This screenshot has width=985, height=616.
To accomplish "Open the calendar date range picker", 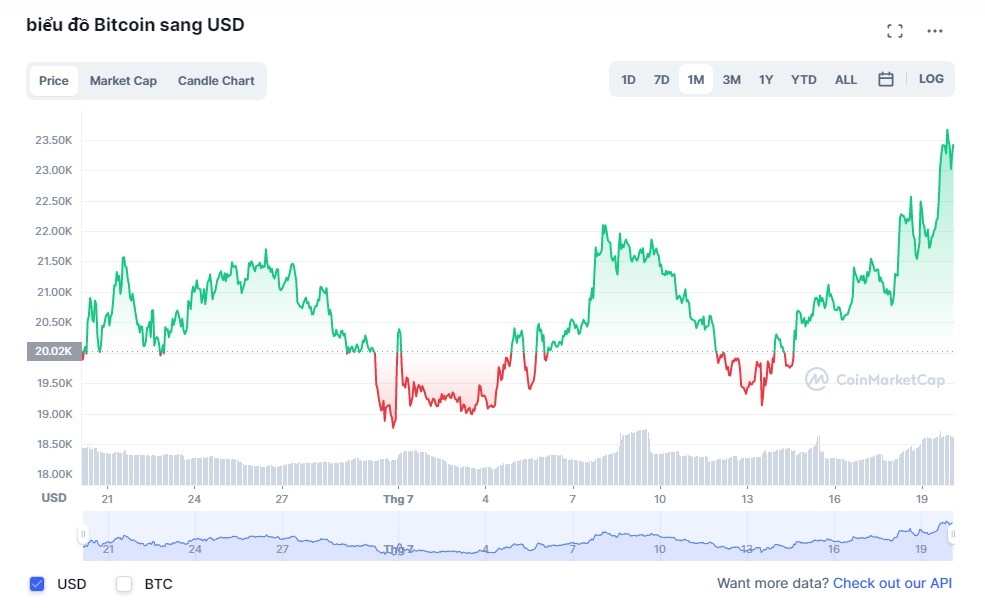I will pos(885,78).
